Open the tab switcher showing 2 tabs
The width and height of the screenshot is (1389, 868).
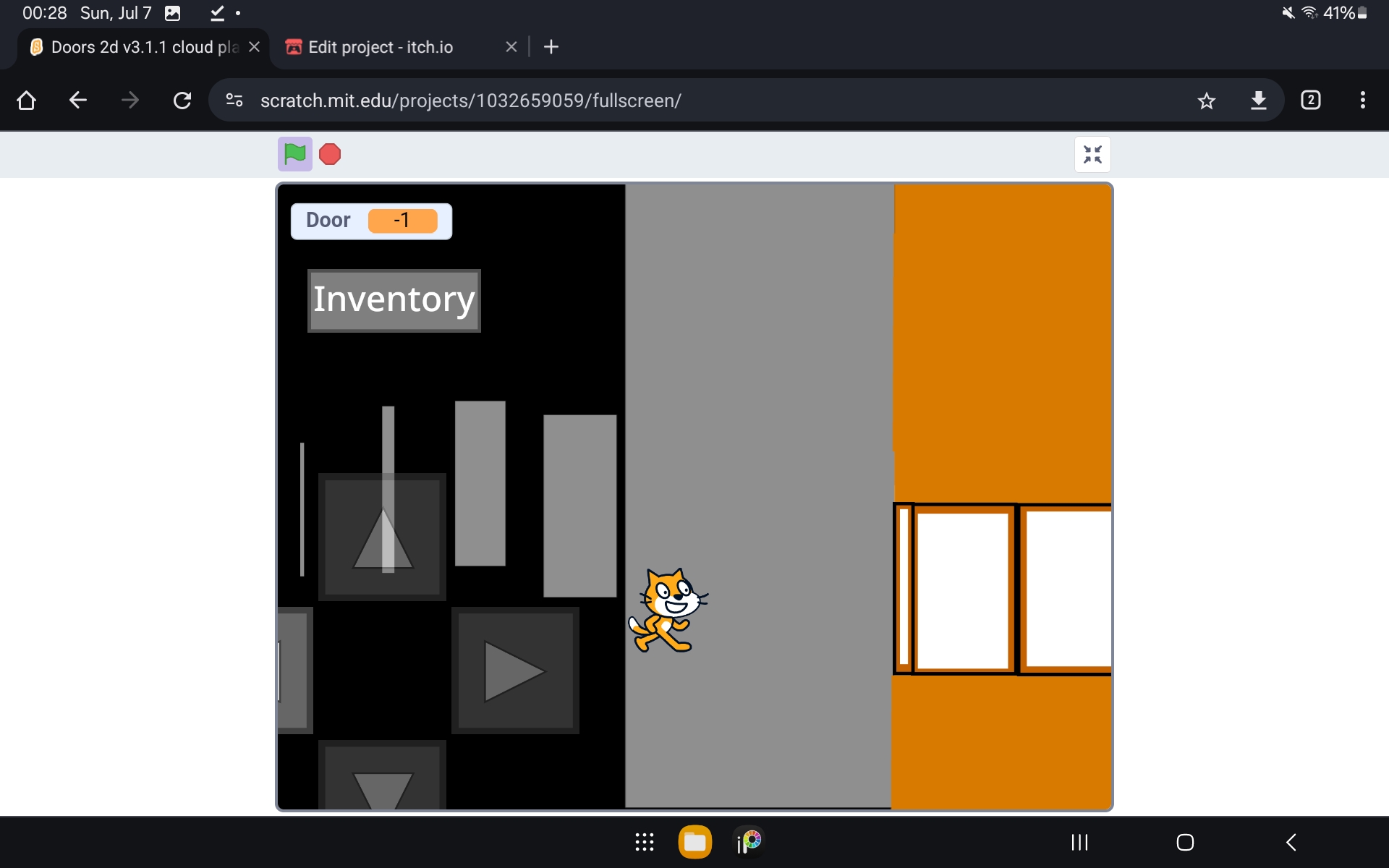coord(1310,101)
